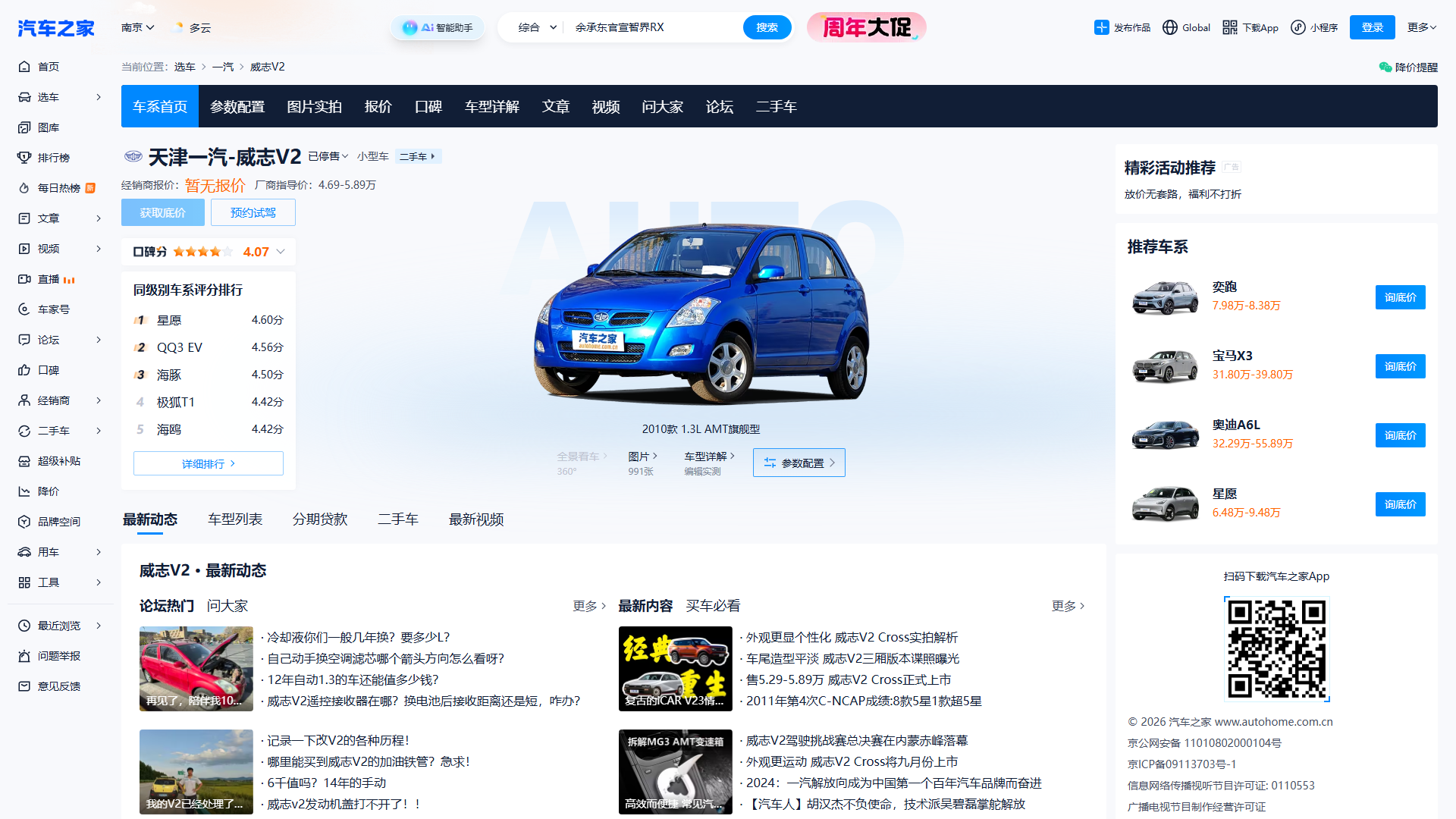Open the 每日热榜 flame icon
The image size is (1456, 819).
point(24,188)
